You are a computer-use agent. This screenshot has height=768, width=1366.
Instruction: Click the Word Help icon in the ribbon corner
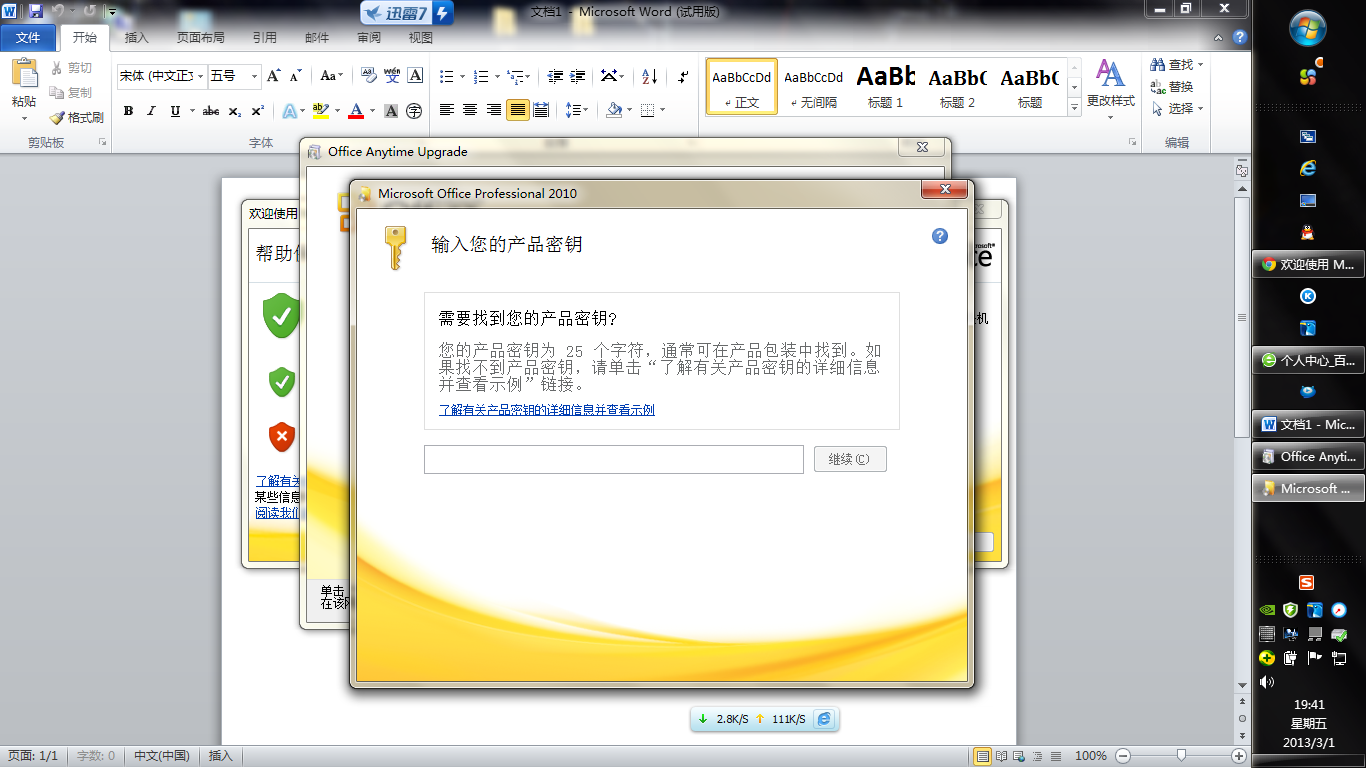click(x=1240, y=38)
